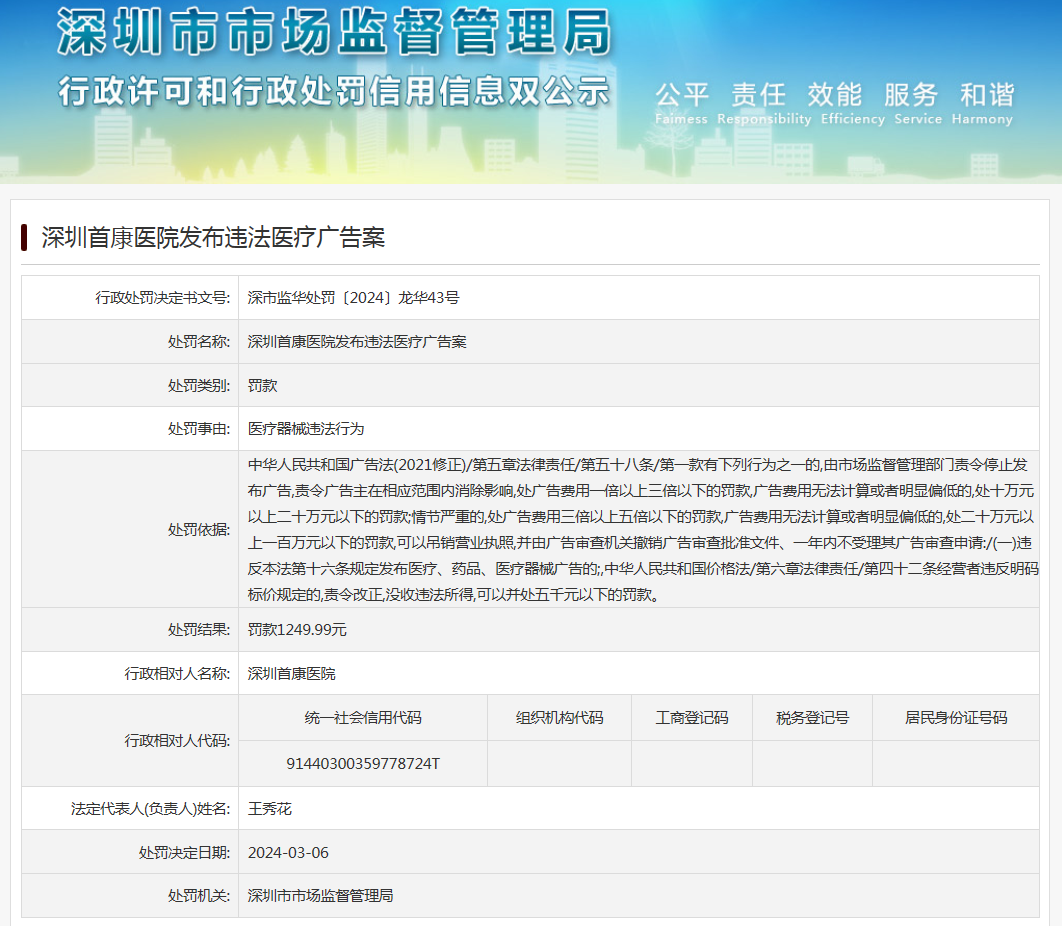
Task: Click the banner subtitle 行政许可和行政处罚信用信息双公示
Action: (x=334, y=91)
